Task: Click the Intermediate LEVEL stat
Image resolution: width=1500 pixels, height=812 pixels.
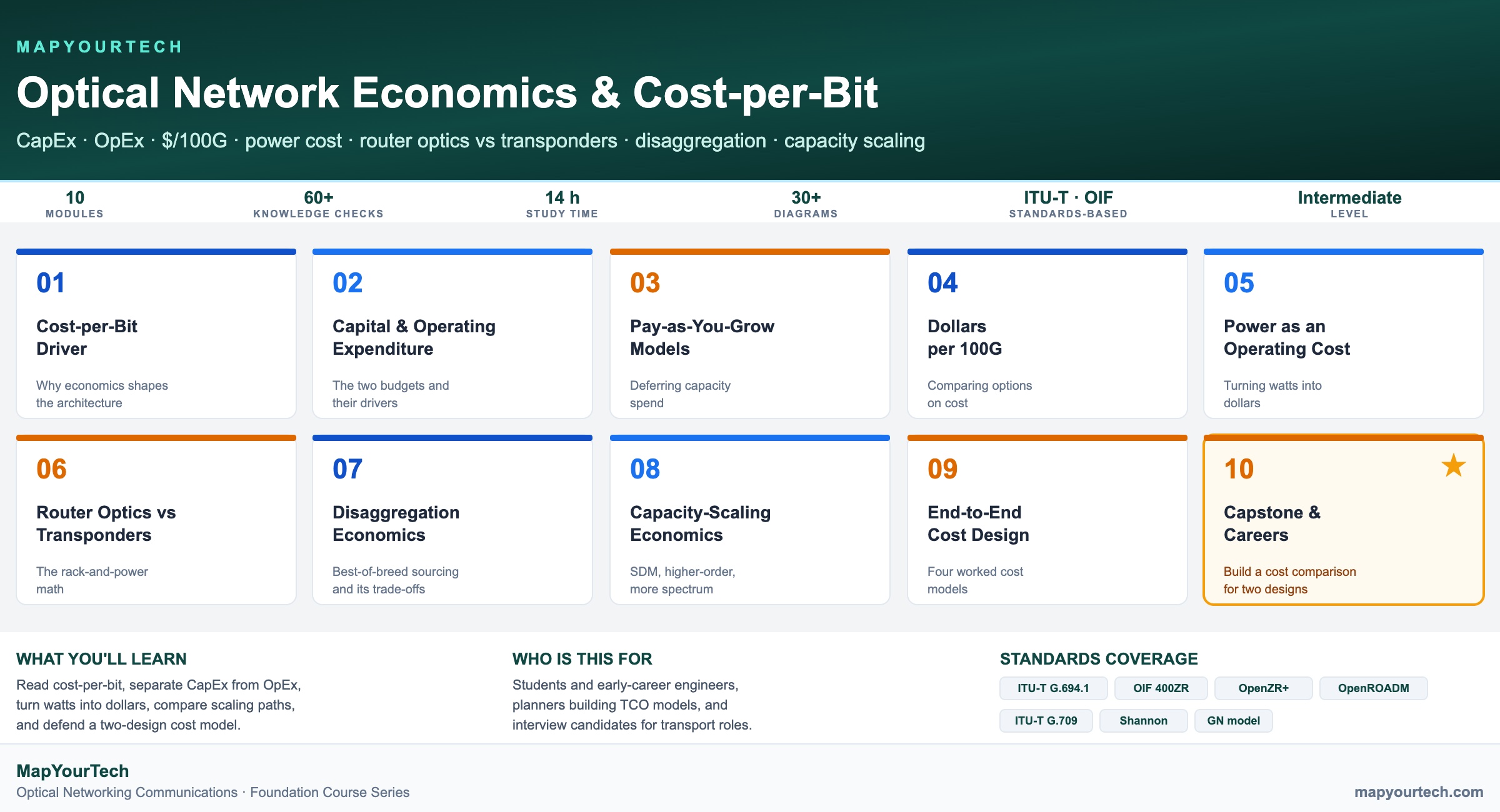Action: (x=1350, y=204)
